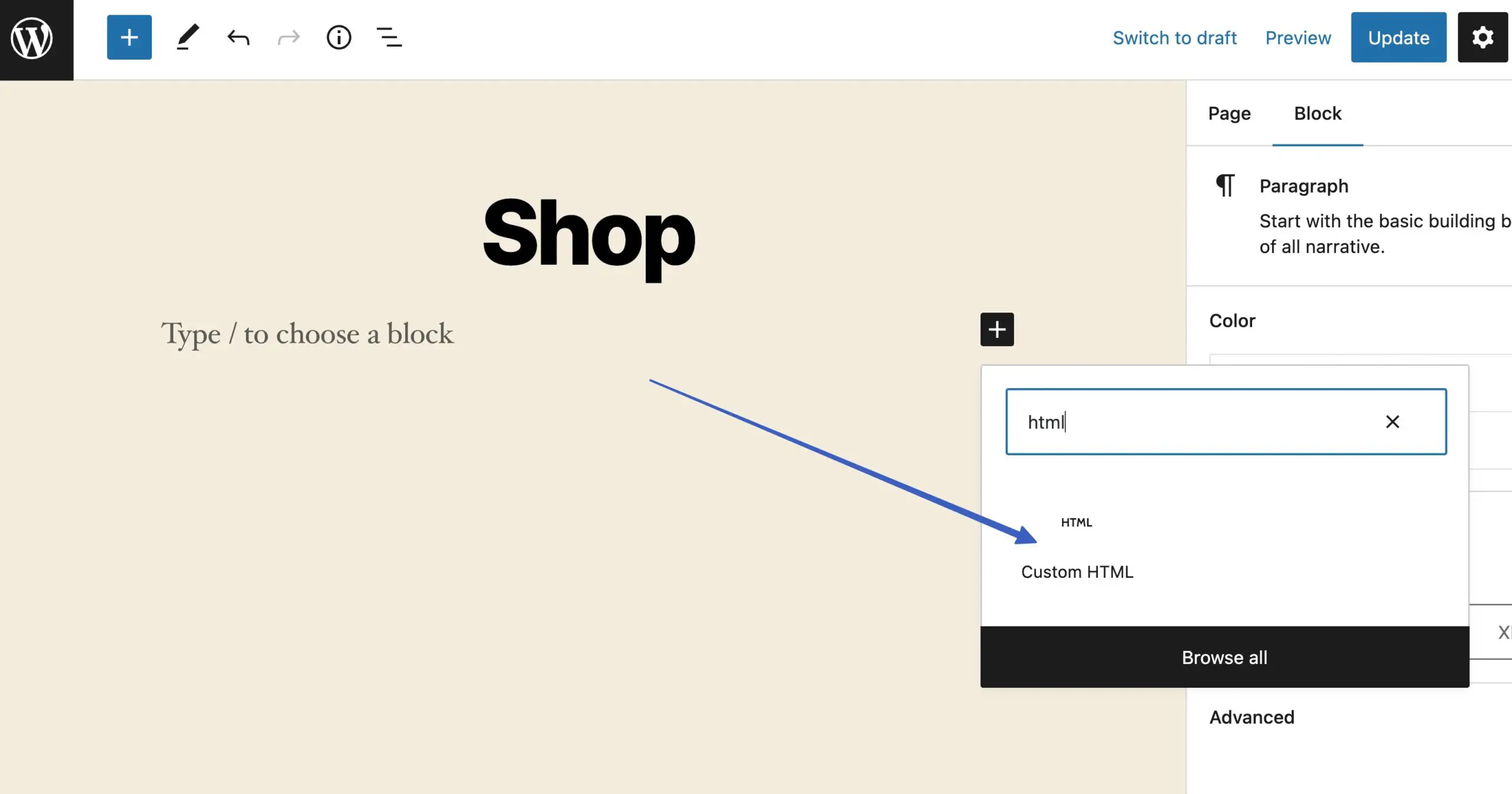
Task: Switch to the Block tab
Action: pyautogui.click(x=1318, y=113)
